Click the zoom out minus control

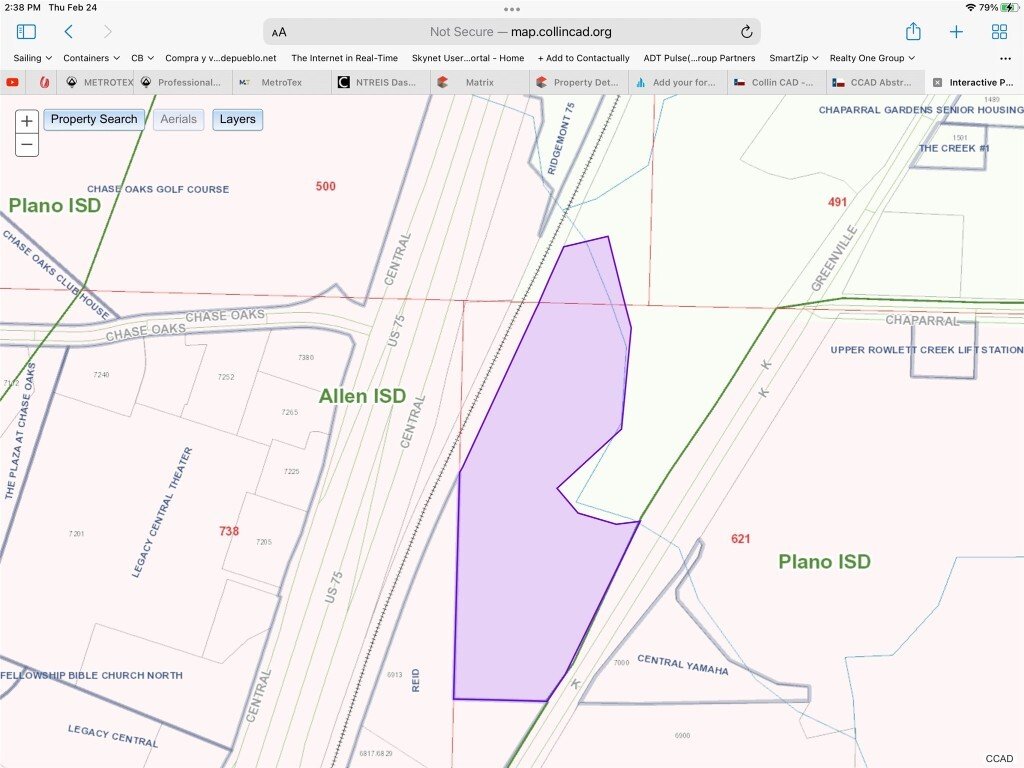[26, 146]
